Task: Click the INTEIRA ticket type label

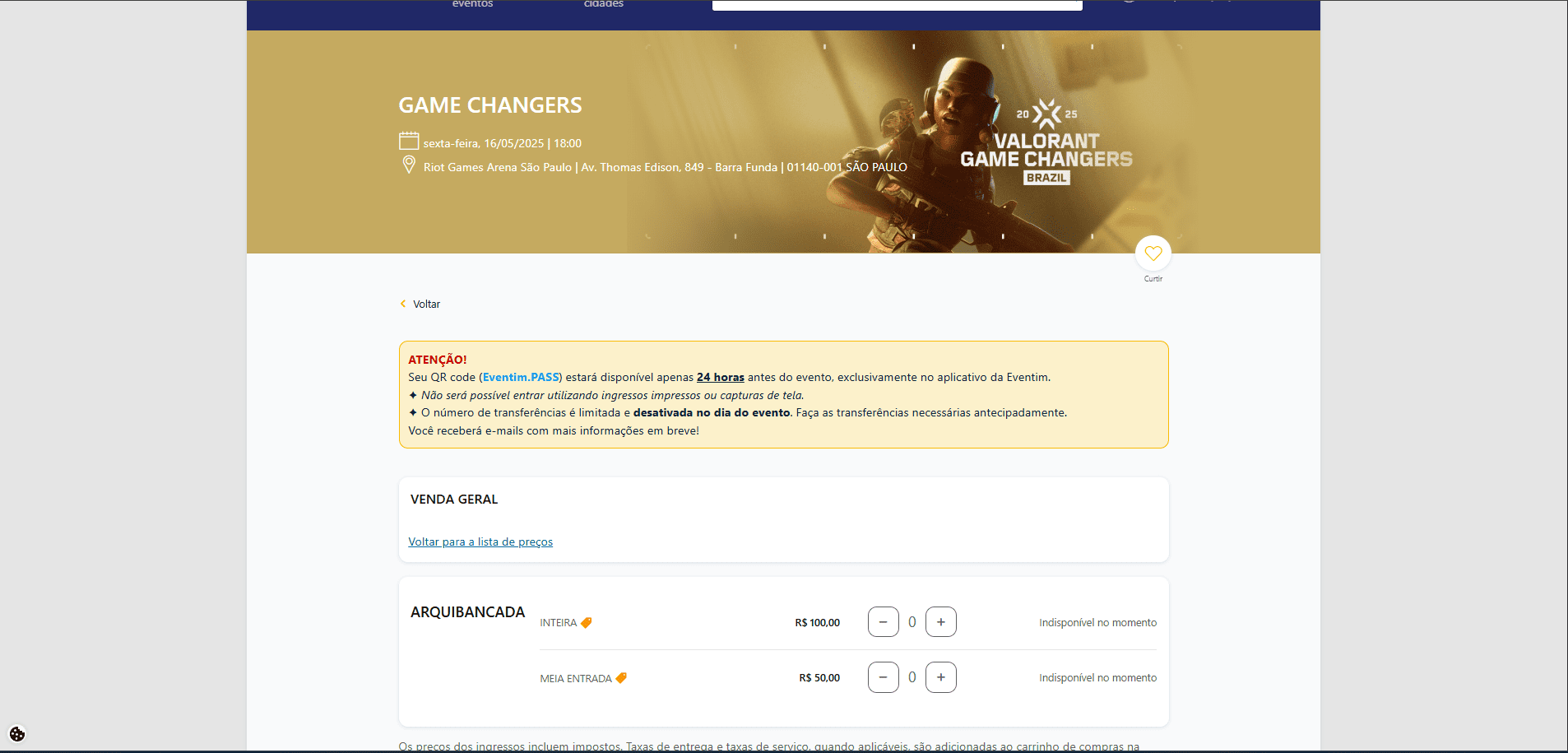Action: [x=558, y=623]
